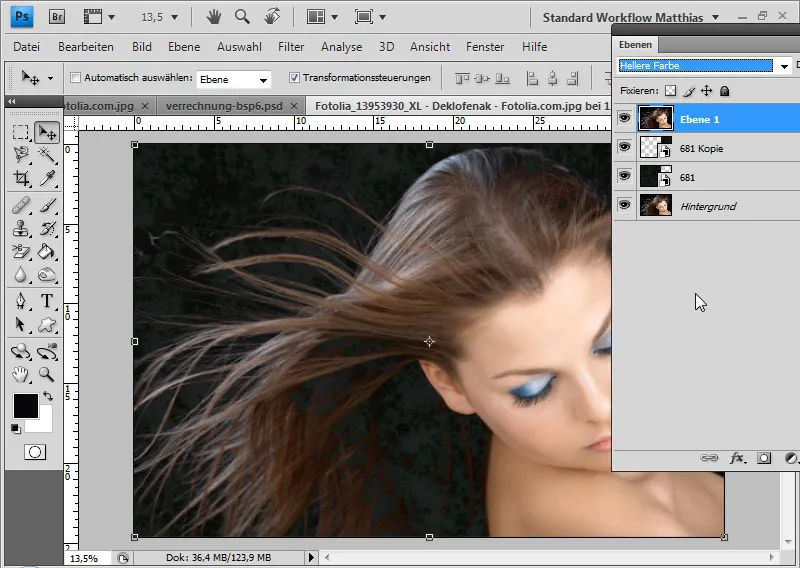Screen dimensions: 800x568
Task: Select the Type tool
Action: pos(47,301)
